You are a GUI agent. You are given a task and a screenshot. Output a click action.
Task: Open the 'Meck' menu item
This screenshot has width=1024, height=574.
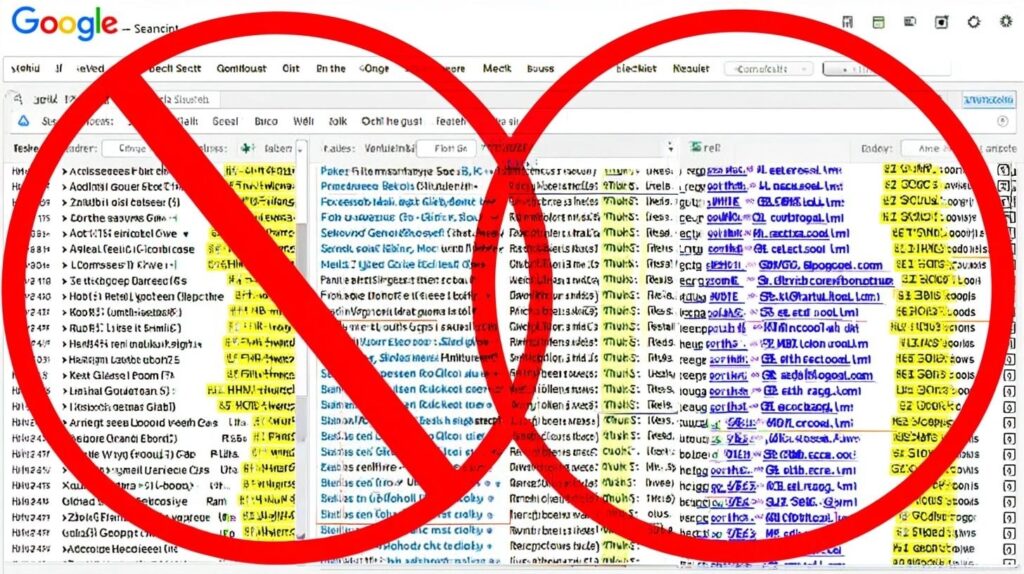tap(497, 68)
